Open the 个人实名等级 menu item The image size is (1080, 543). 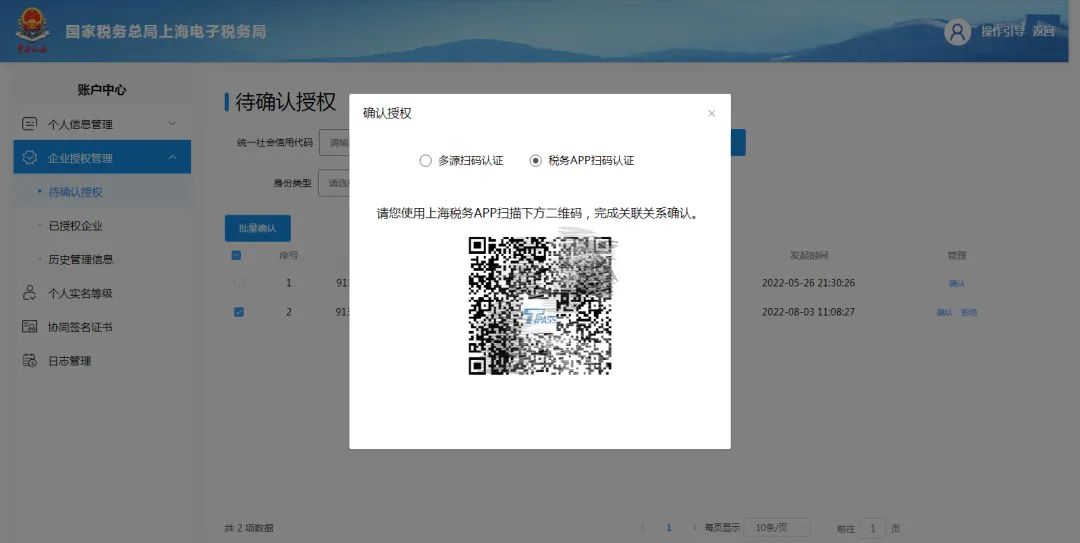pyautogui.click(x=80, y=293)
